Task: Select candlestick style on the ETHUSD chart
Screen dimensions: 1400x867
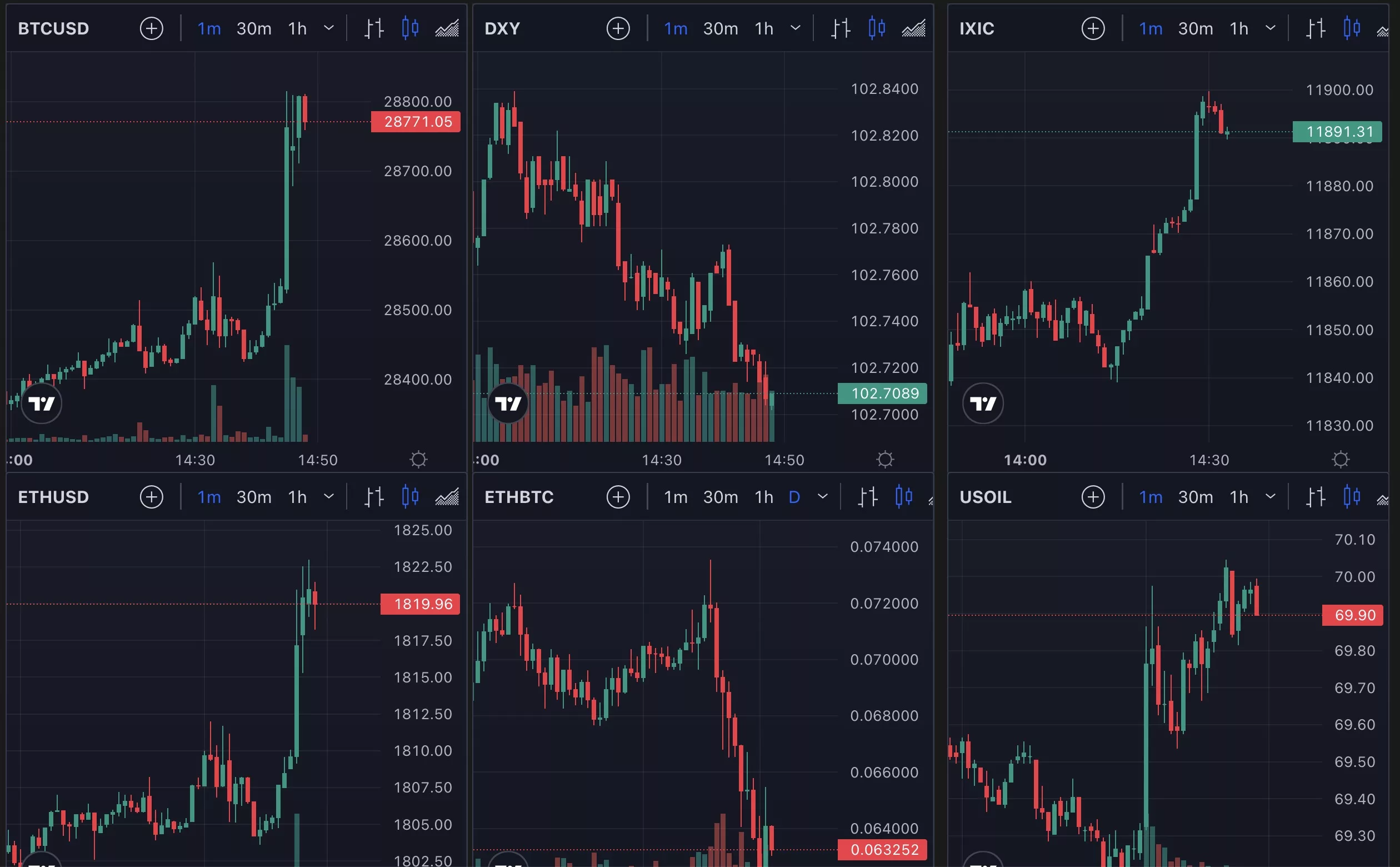Action: (x=411, y=496)
